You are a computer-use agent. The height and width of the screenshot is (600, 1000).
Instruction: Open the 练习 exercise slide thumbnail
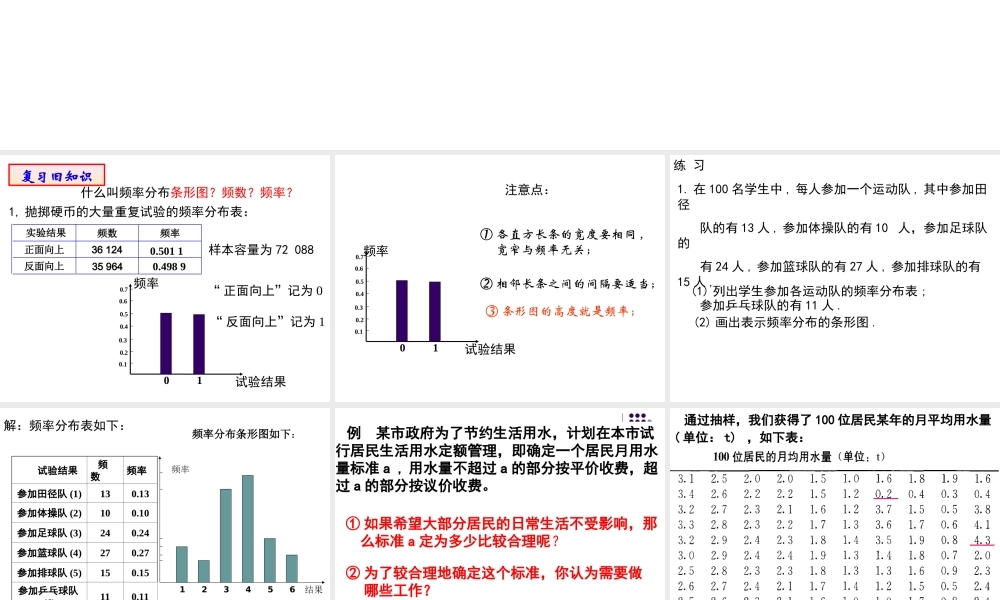click(x=835, y=278)
